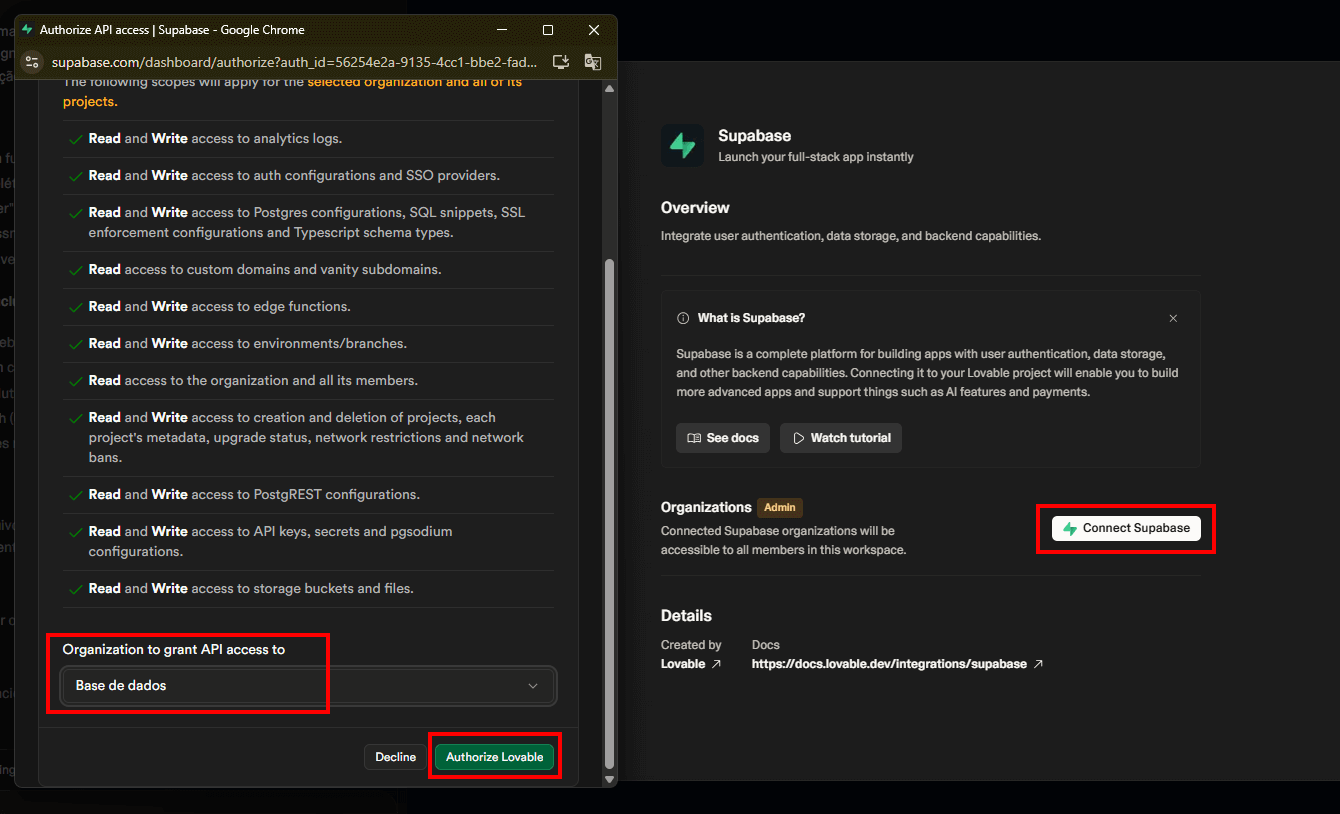This screenshot has height=814, width=1340.
Task: Click the Decline button
Action: [x=395, y=757]
